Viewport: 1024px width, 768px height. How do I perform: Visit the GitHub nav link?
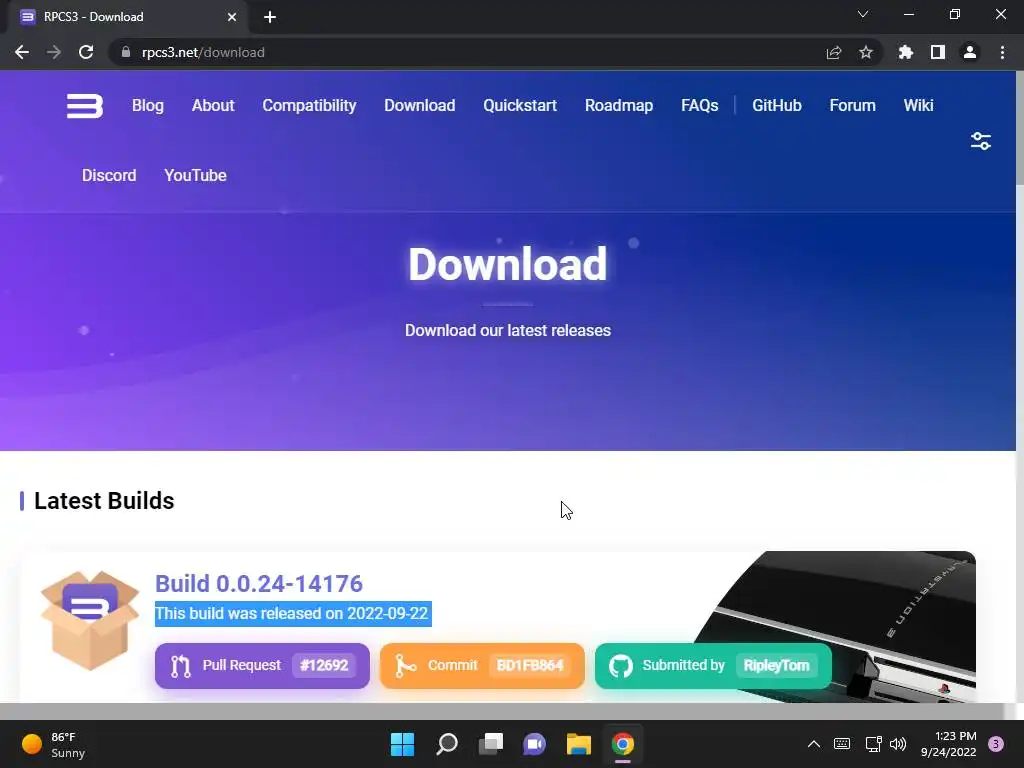[x=776, y=106]
